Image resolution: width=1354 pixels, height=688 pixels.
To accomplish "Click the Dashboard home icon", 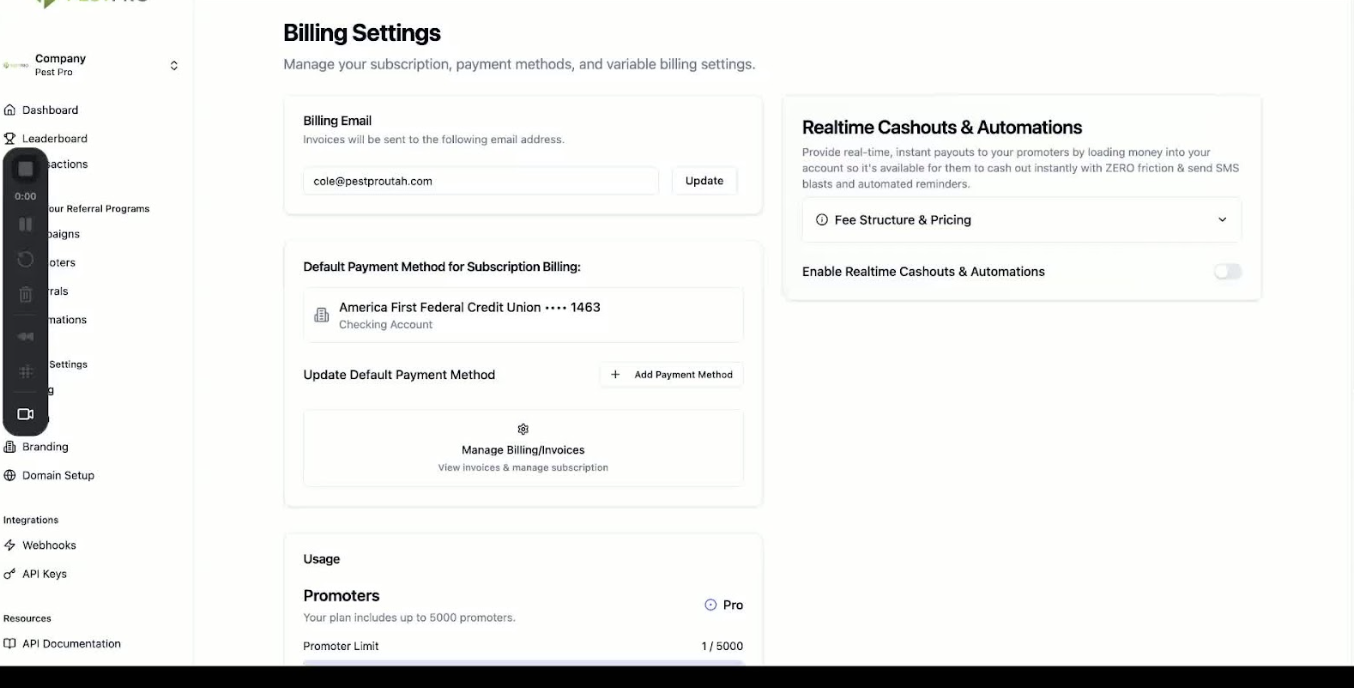I will point(10,110).
